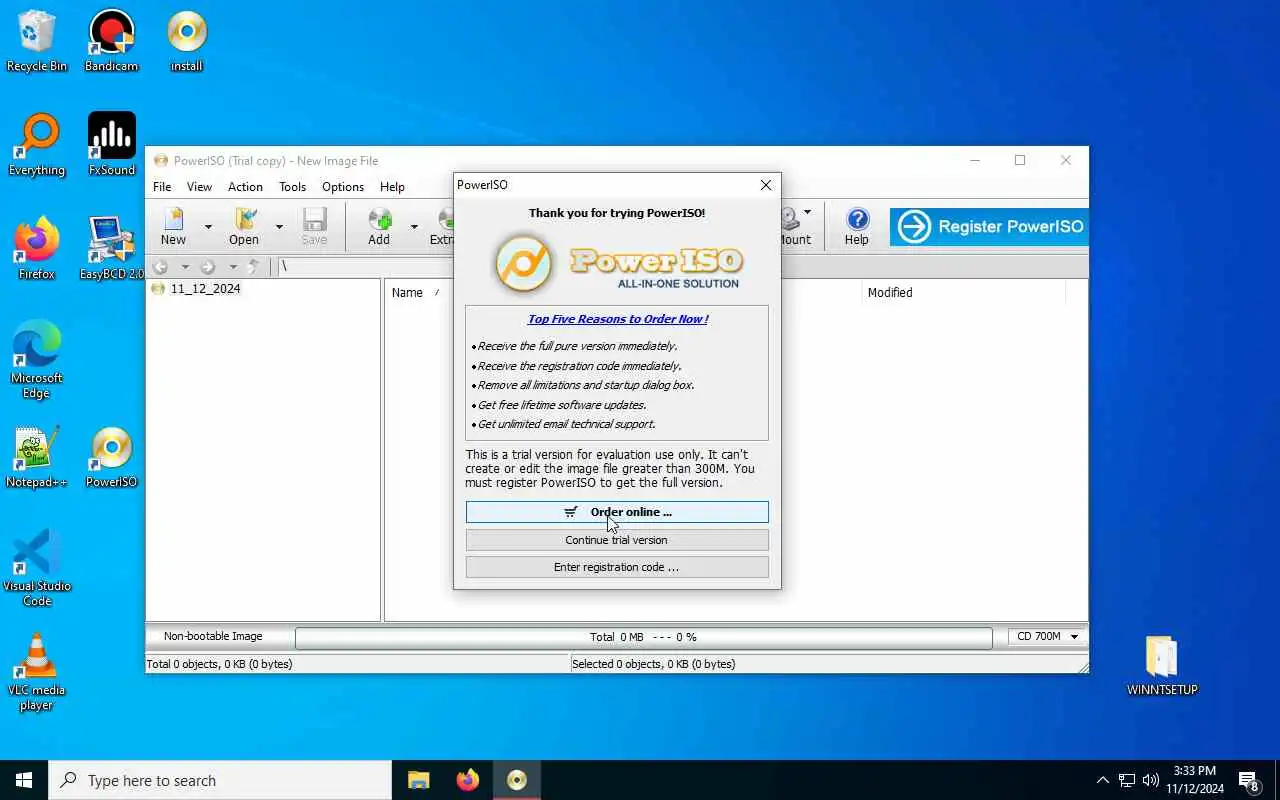Click the Mount toolbar icon
The image size is (1280, 800).
pyautogui.click(x=794, y=226)
